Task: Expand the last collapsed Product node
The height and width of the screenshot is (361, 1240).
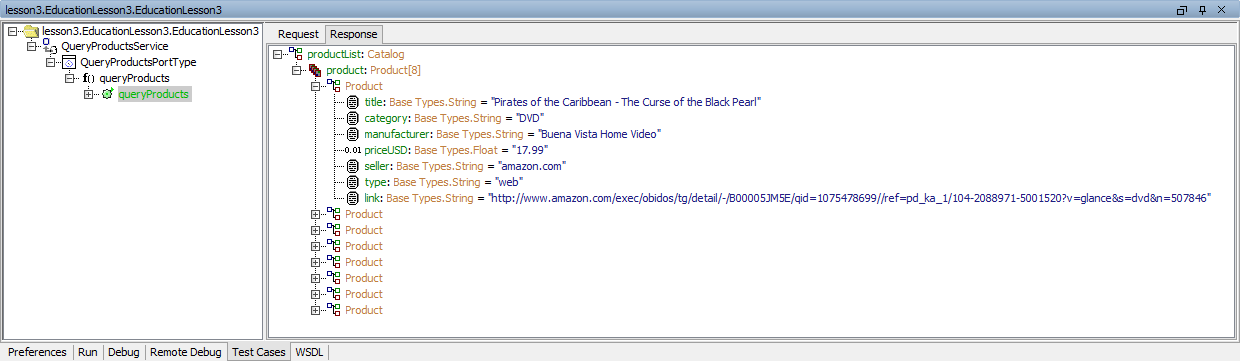Action: [317, 310]
